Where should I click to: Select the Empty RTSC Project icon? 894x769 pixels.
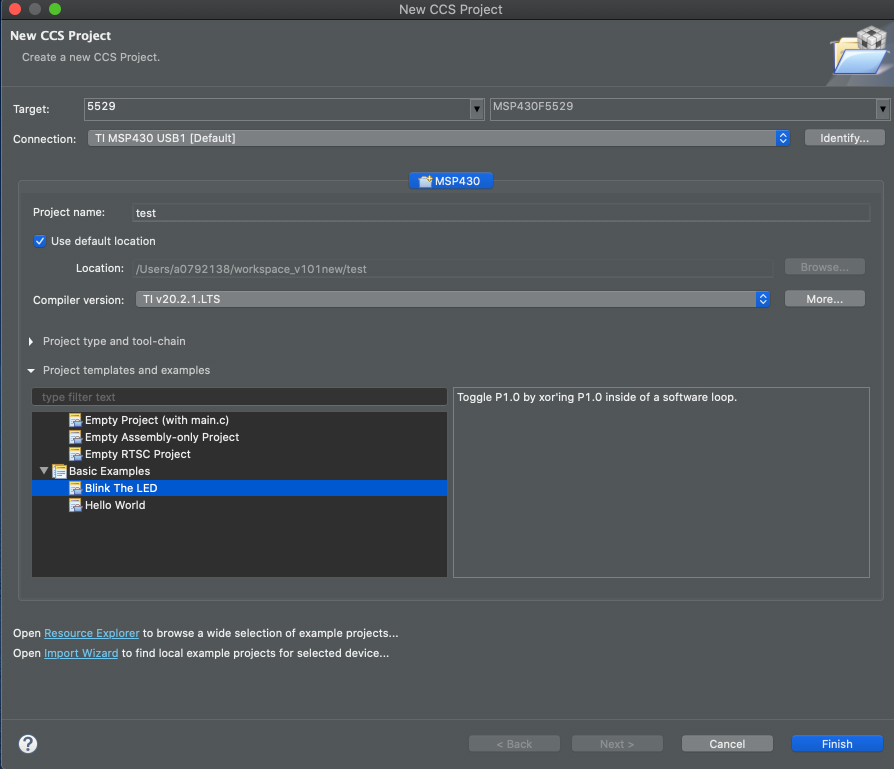point(76,454)
